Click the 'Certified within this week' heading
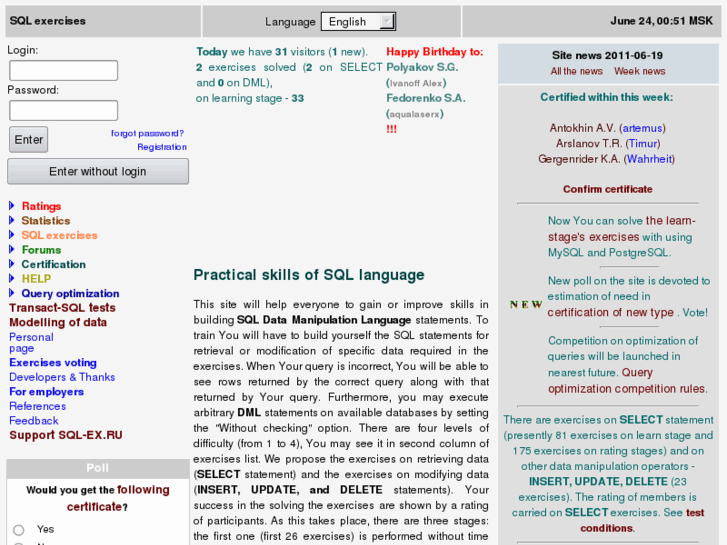This screenshot has width=727, height=545. point(607,97)
